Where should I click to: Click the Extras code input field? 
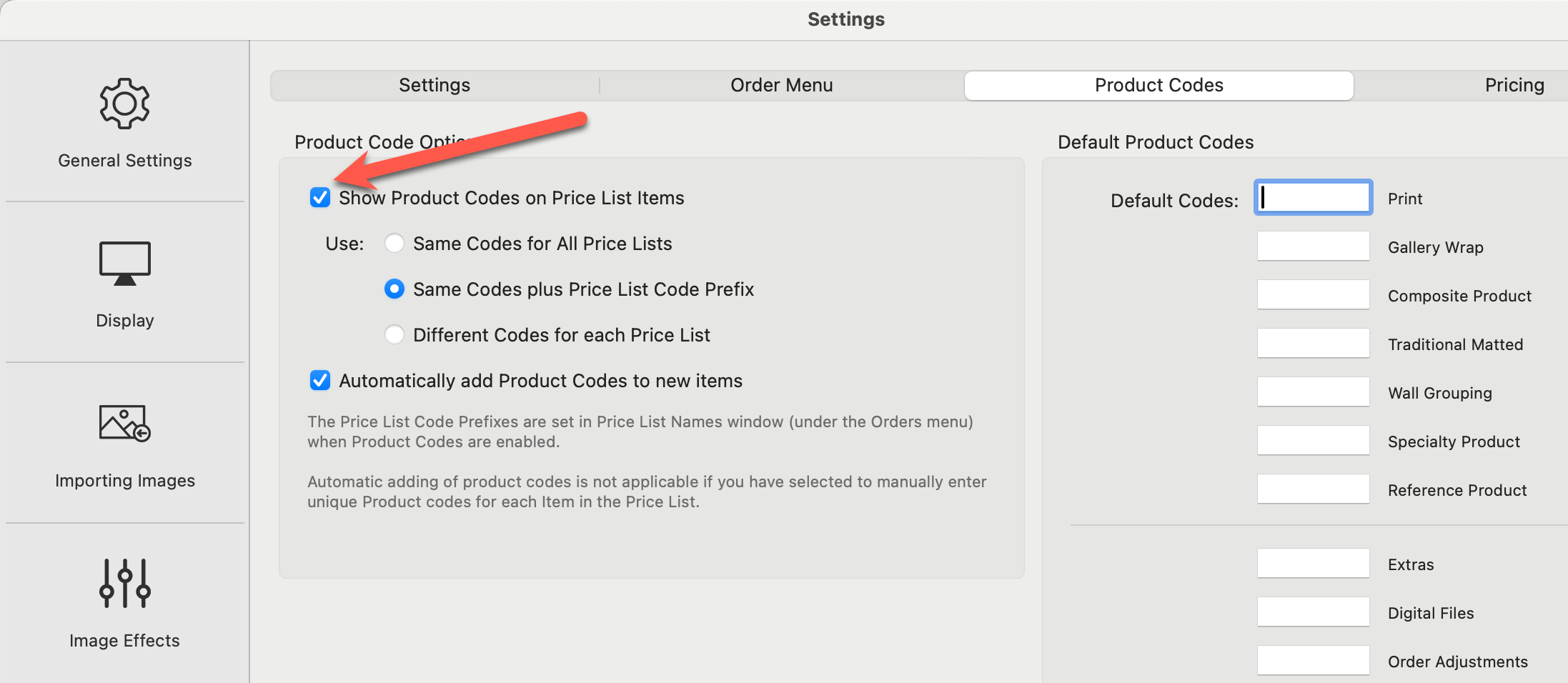[x=1313, y=564]
